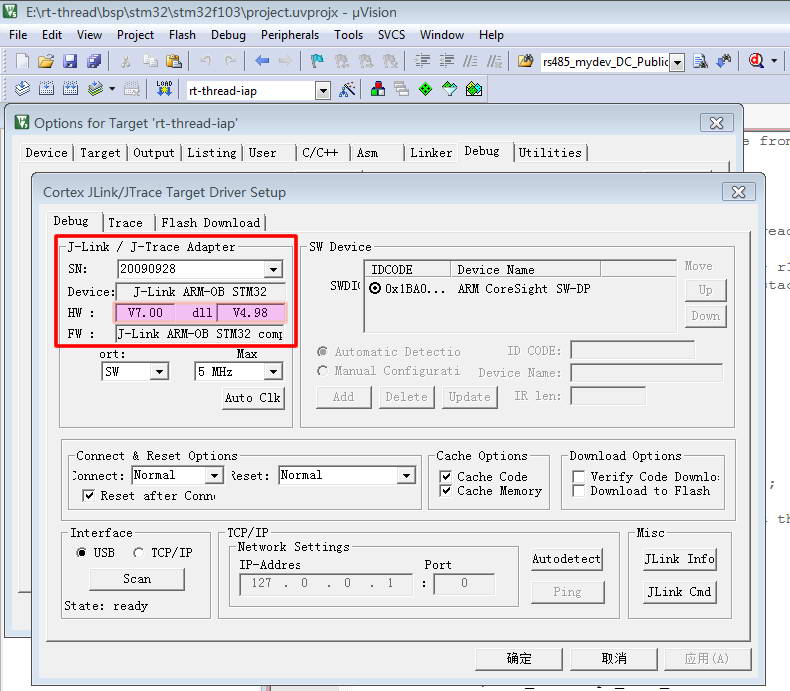The width and height of the screenshot is (790, 691).
Task: Click the JLink Info button
Action: coord(679,559)
